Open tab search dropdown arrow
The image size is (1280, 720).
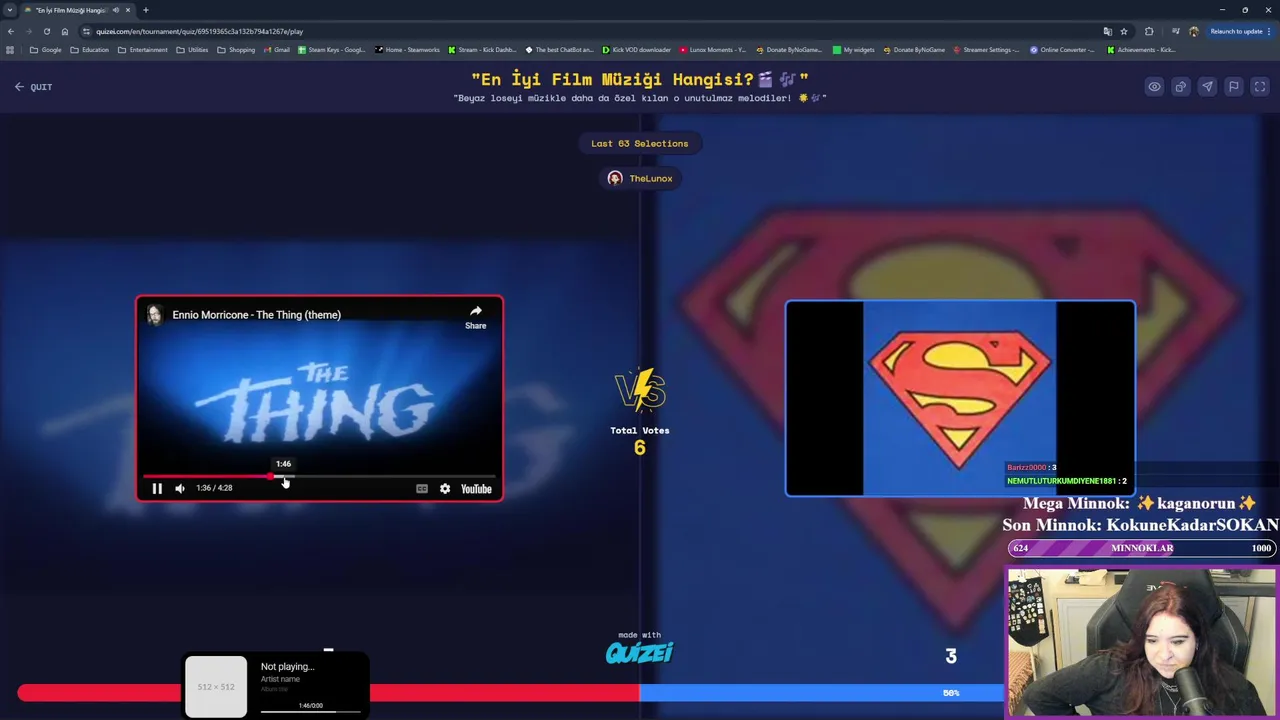point(10,10)
